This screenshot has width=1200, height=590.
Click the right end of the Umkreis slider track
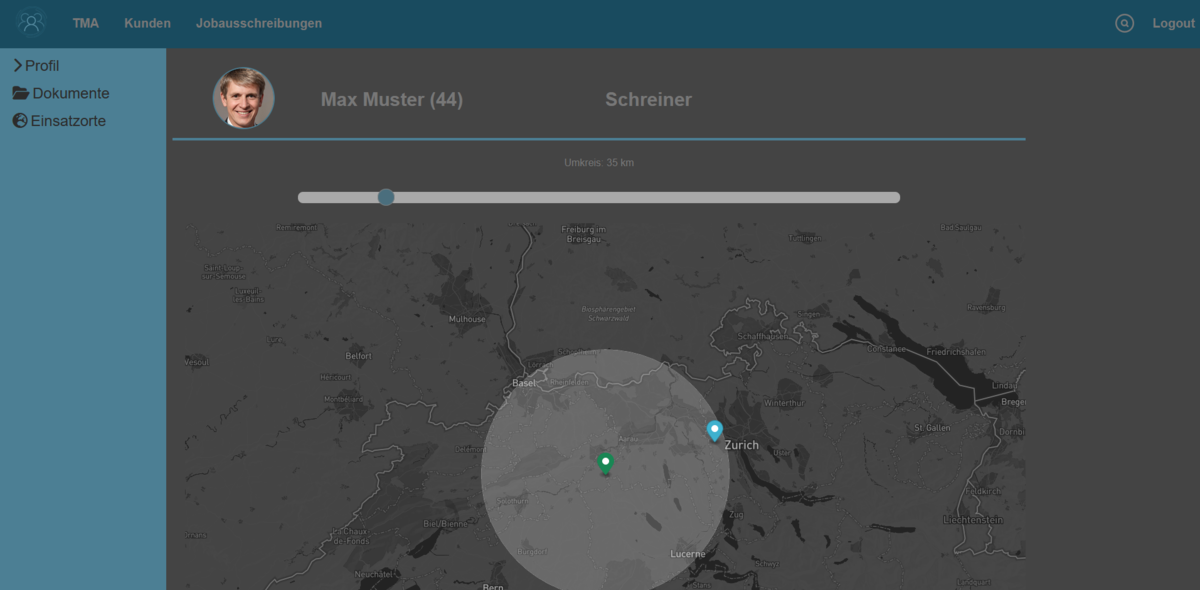(x=894, y=197)
